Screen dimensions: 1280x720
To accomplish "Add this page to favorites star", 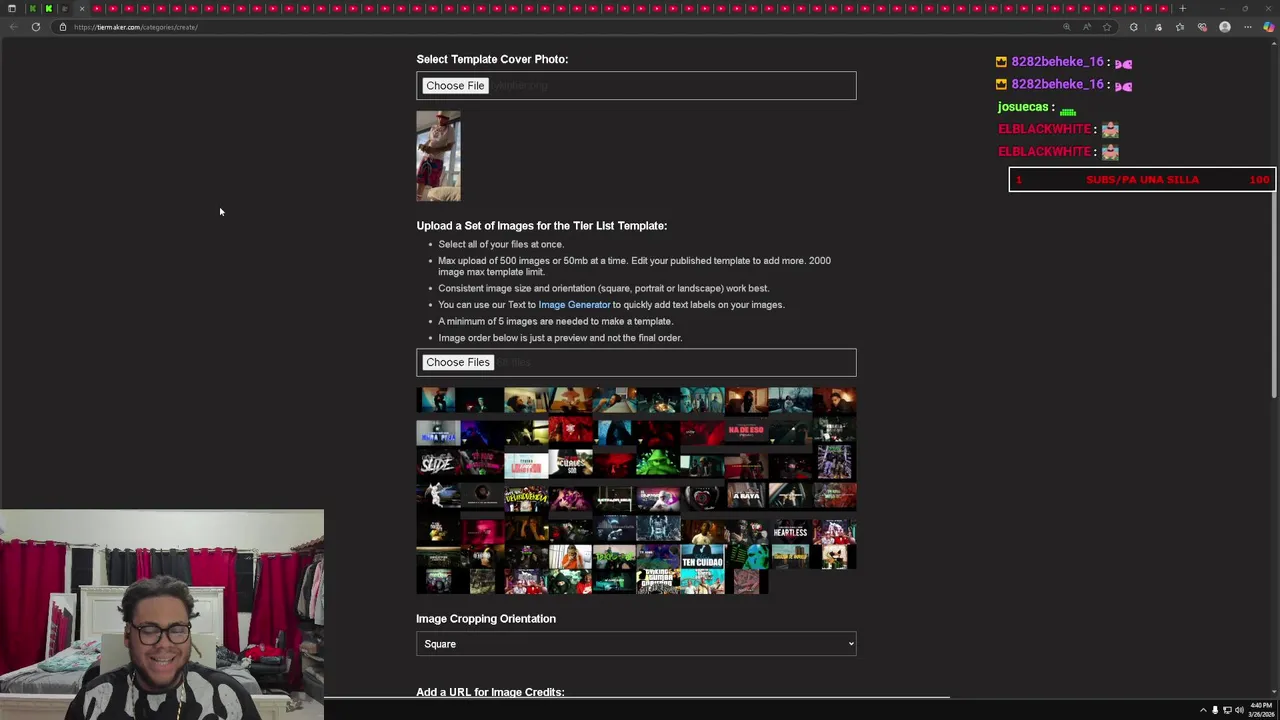I will pyautogui.click(x=1107, y=27).
